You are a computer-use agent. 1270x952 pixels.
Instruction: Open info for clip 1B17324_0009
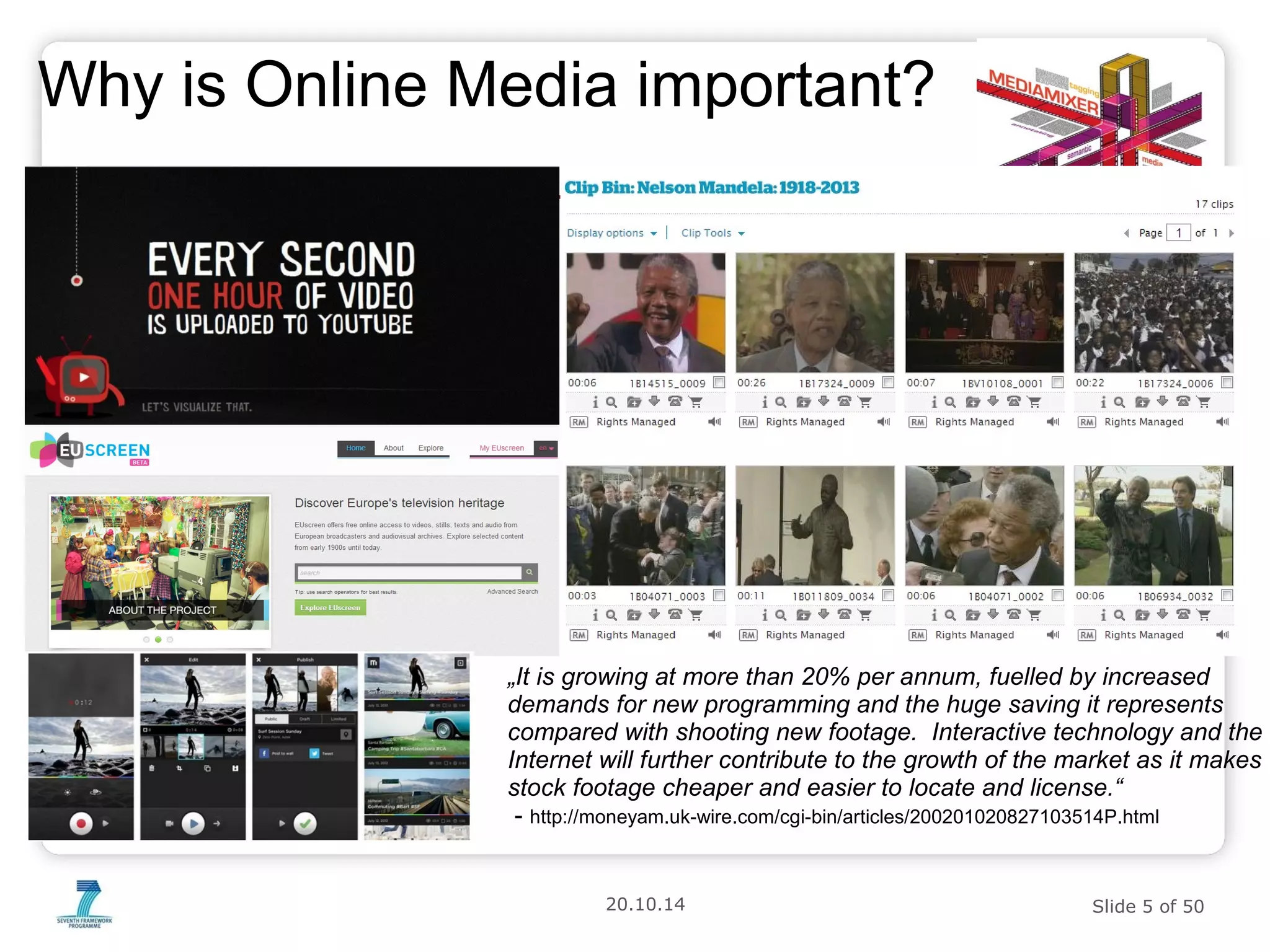(x=765, y=402)
